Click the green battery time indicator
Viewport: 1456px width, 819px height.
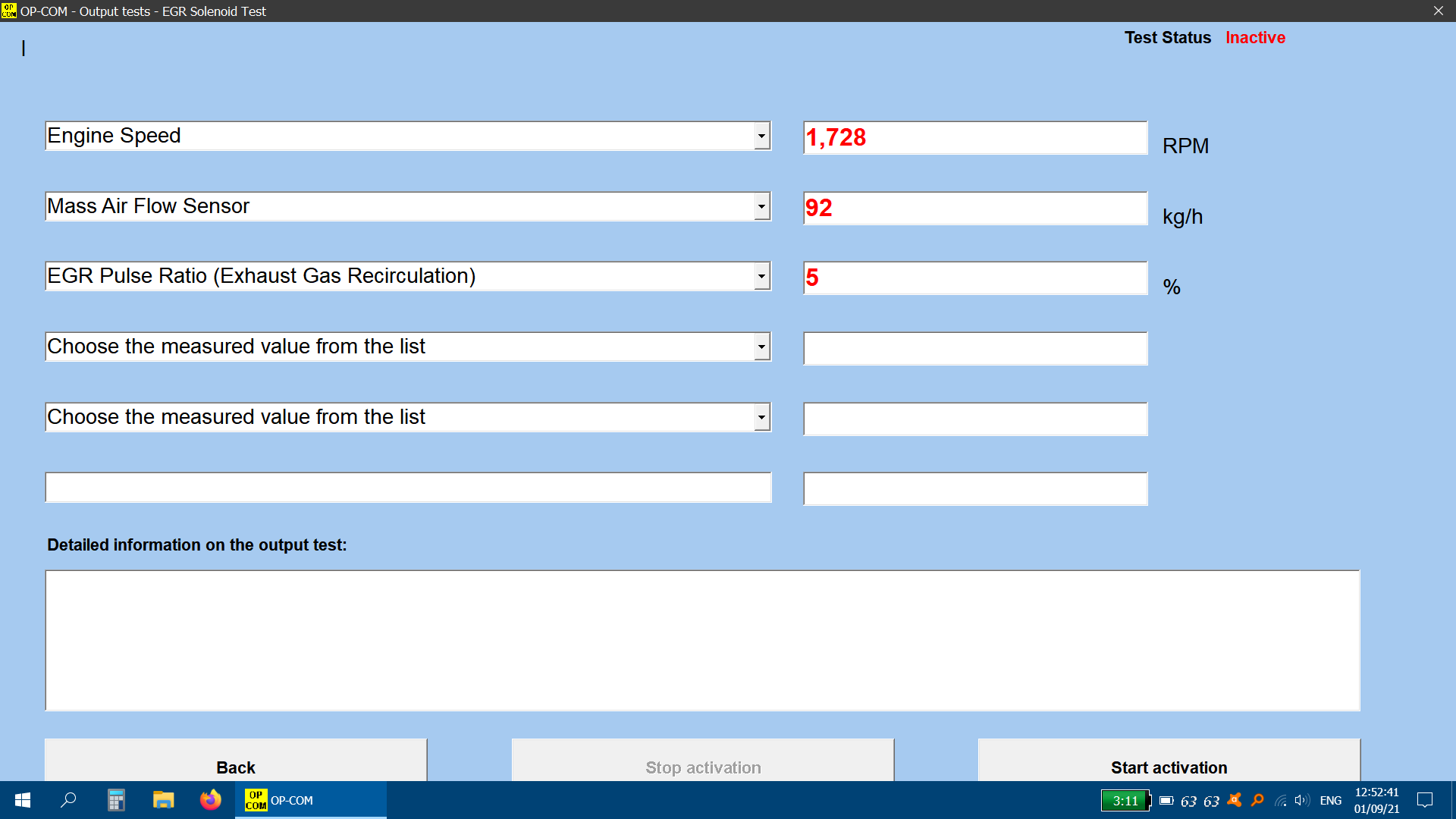click(x=1125, y=800)
